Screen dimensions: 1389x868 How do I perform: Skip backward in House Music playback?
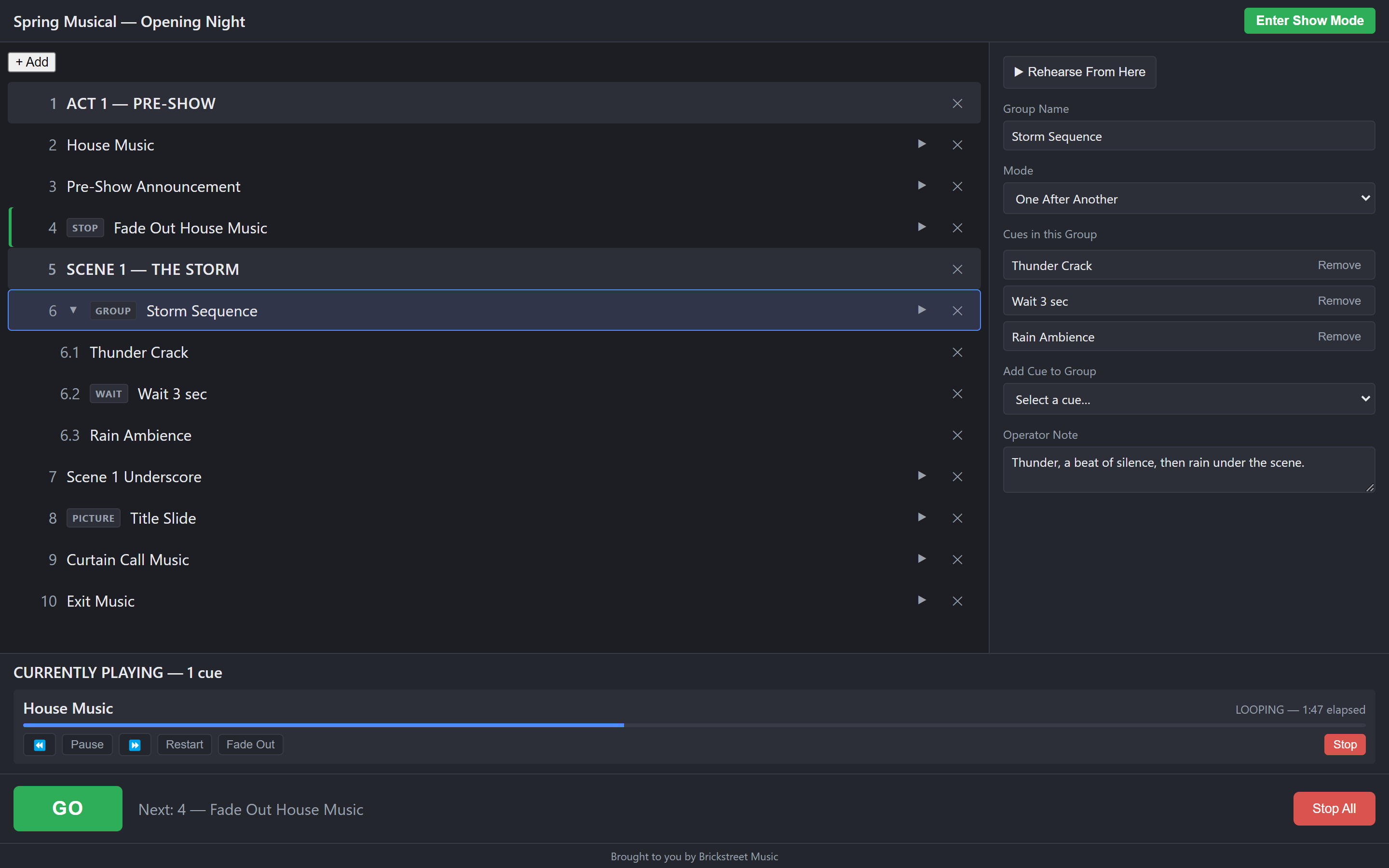(x=40, y=745)
